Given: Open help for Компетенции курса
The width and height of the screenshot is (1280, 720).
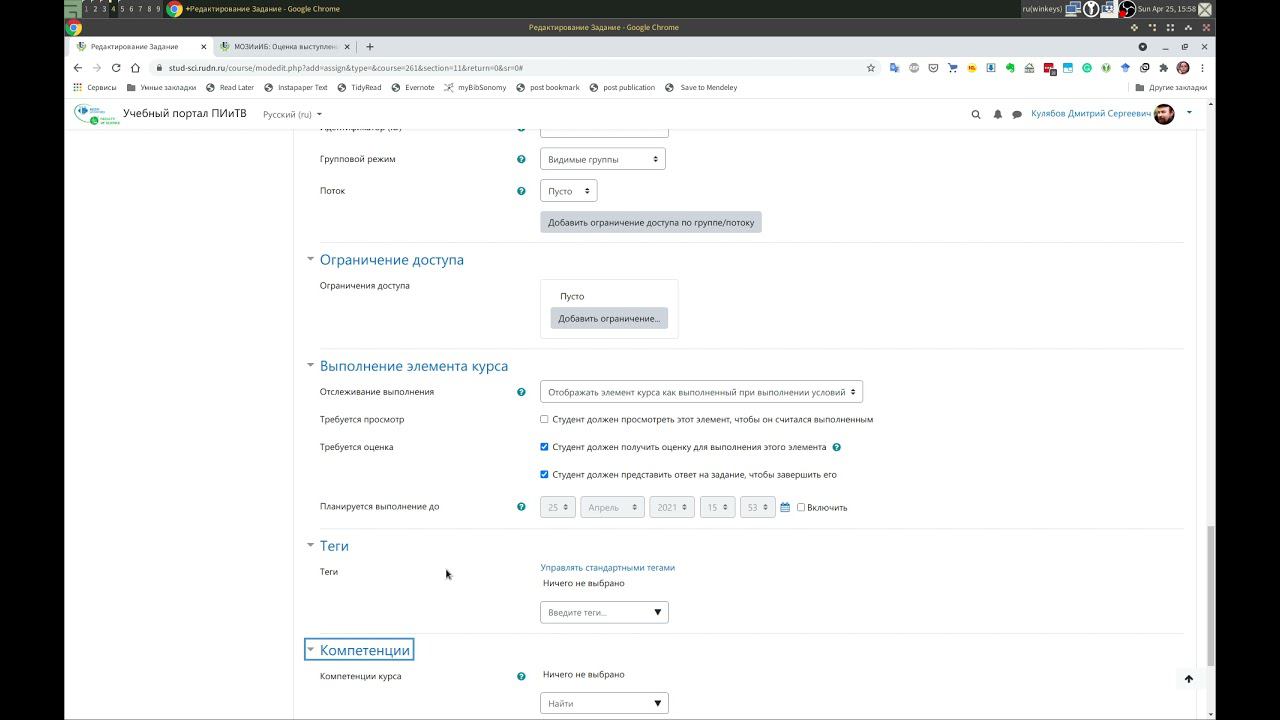Looking at the screenshot, I should pos(521,676).
